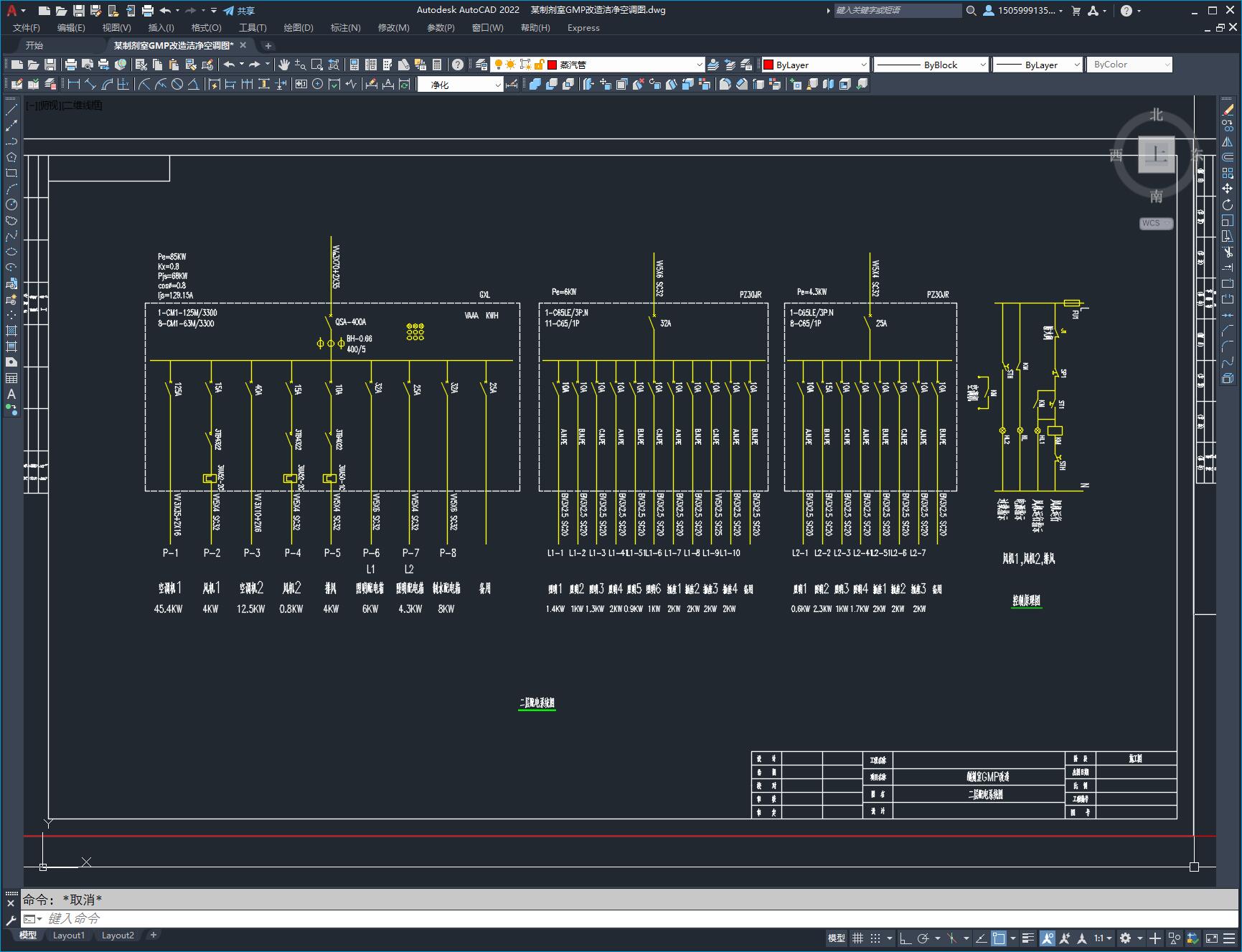The image size is (1242, 952).
Task: Open the 格式(O) menu
Action: click(x=207, y=27)
